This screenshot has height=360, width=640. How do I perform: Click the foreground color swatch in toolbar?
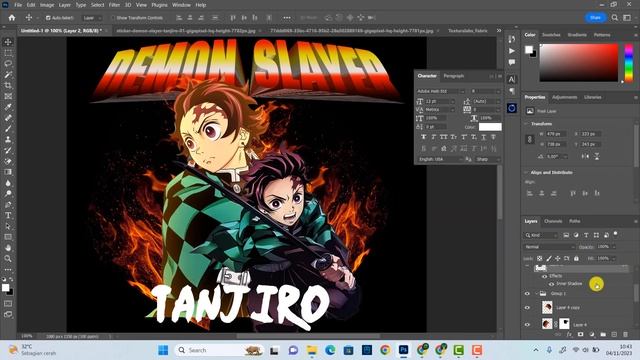click(x=6, y=288)
